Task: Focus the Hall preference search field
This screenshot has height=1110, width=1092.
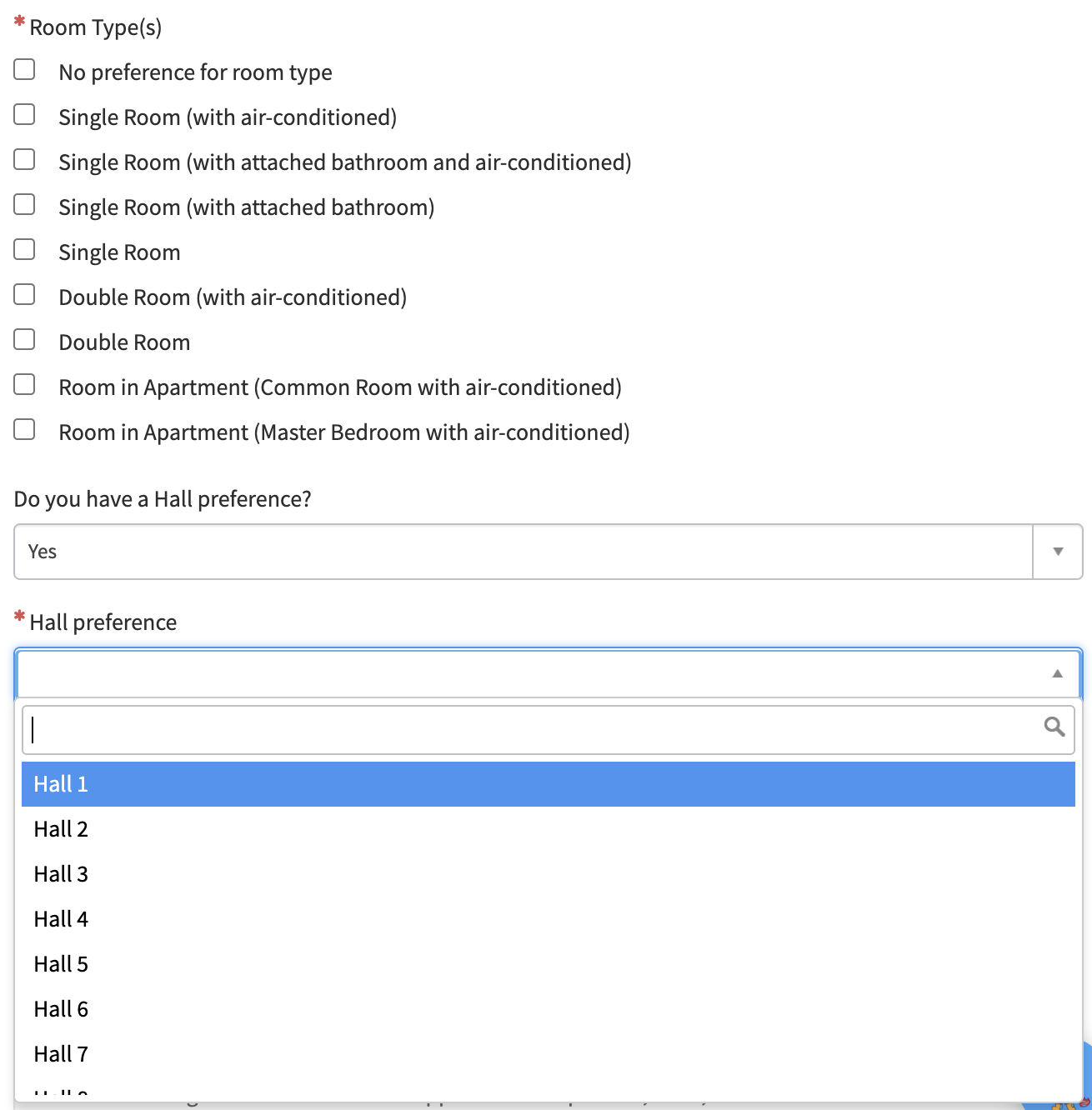Action: [533, 730]
